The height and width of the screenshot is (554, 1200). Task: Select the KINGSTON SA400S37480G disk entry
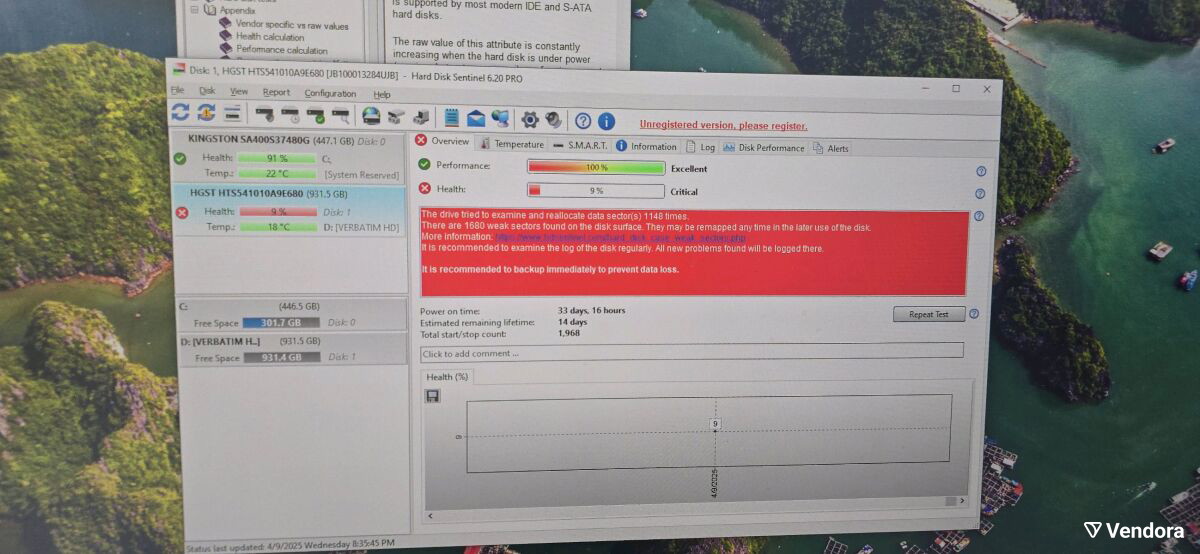pos(288,157)
